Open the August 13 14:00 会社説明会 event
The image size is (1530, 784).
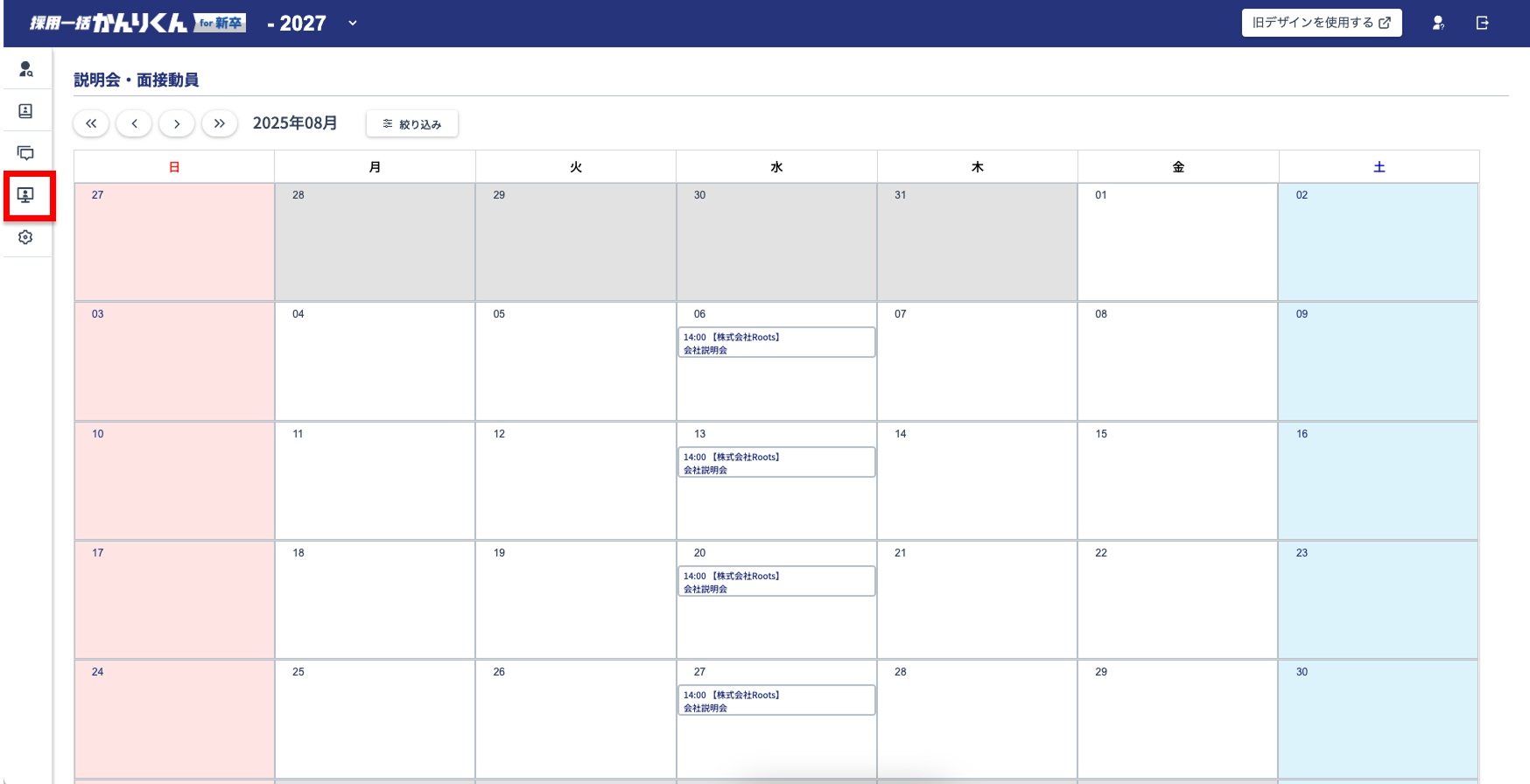(x=776, y=463)
